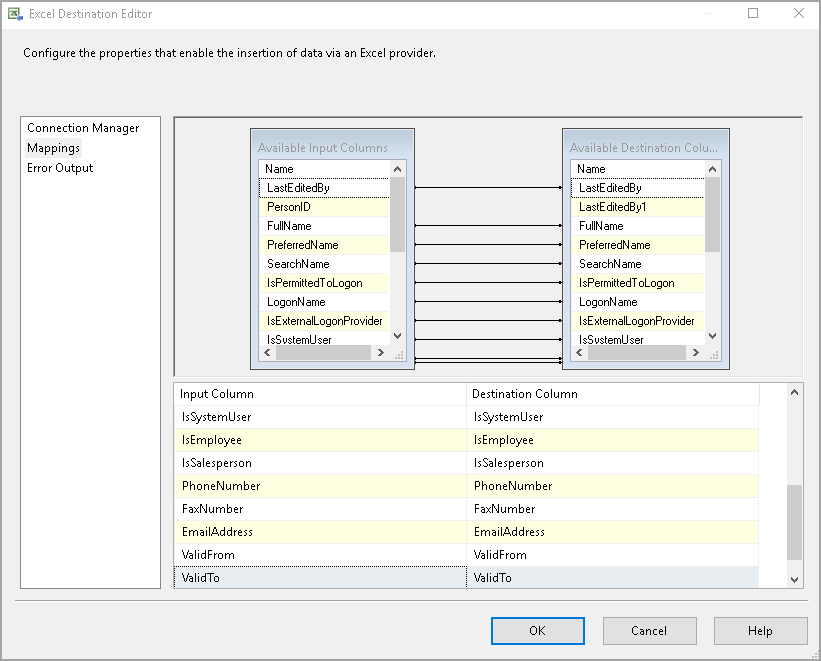This screenshot has height=661, width=821.
Task: Click the mappings grid vertical scrollbar thumb
Action: pyautogui.click(x=795, y=522)
